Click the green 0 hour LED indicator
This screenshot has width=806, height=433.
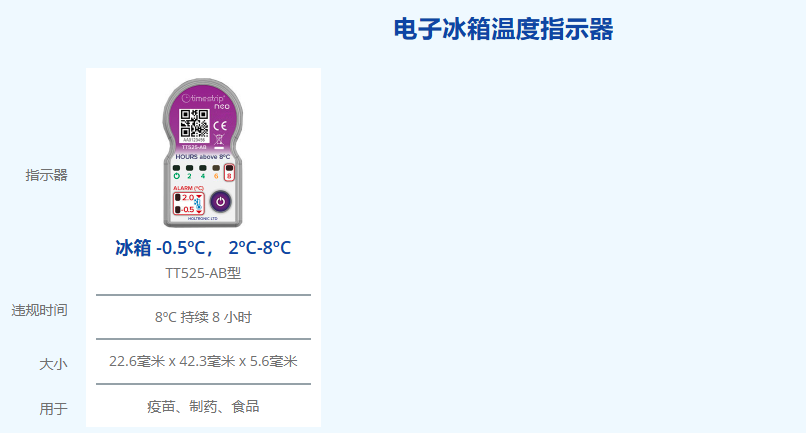pyautogui.click(x=176, y=172)
